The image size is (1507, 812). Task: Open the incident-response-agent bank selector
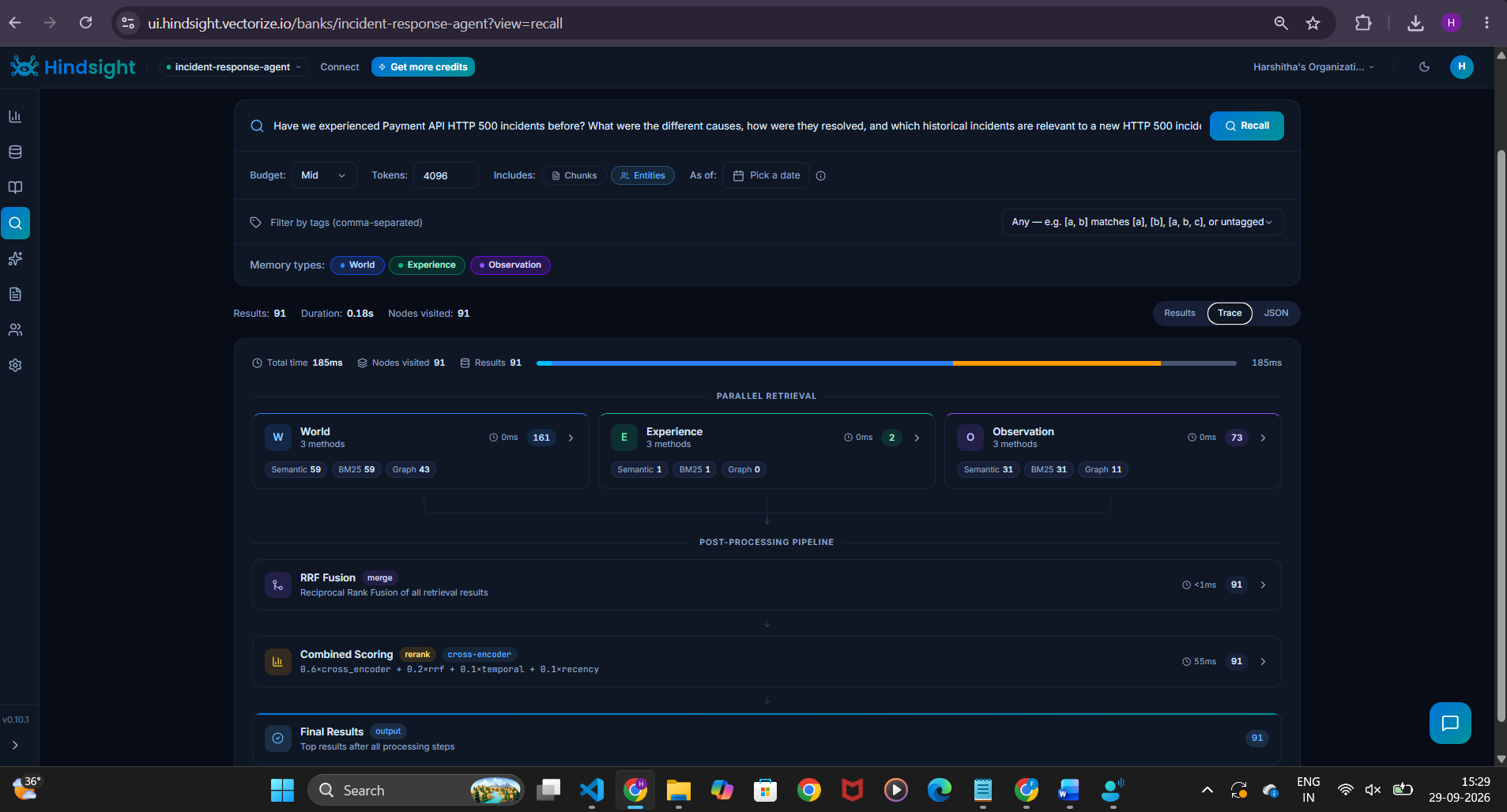coord(233,67)
